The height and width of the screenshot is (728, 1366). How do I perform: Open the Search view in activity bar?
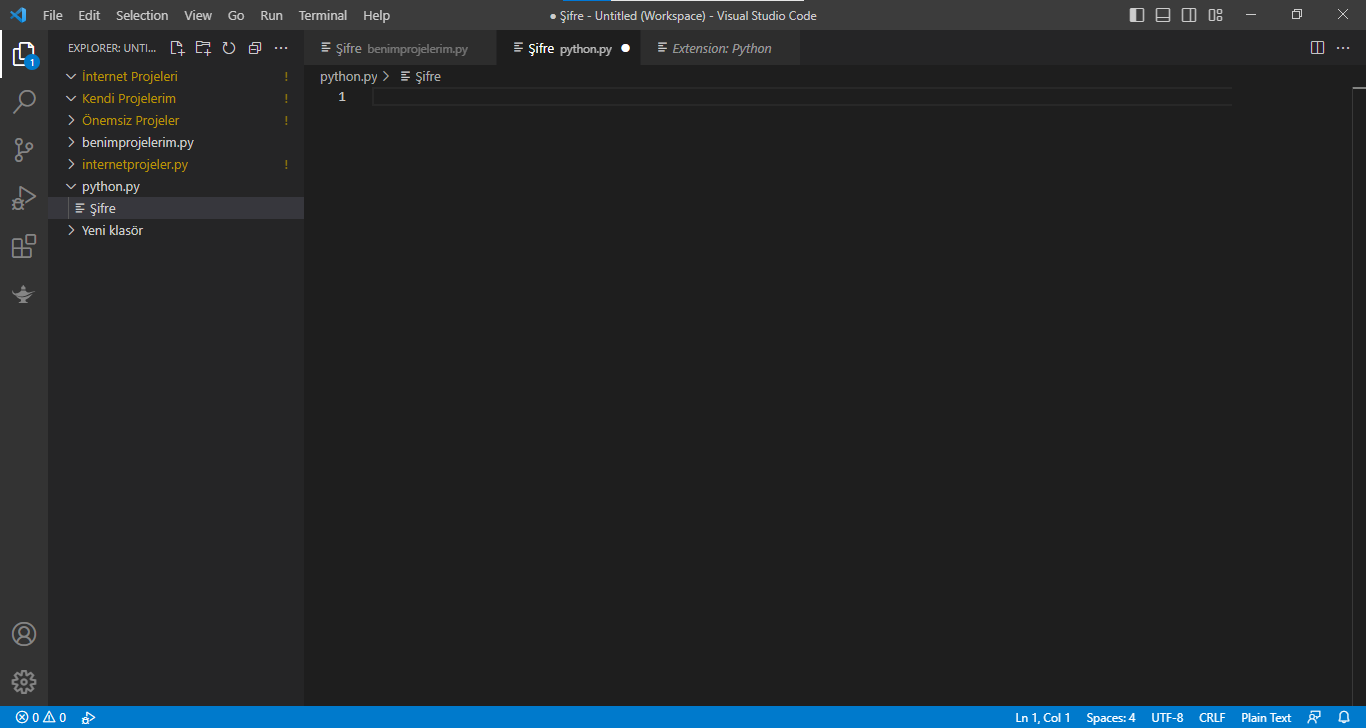click(24, 102)
